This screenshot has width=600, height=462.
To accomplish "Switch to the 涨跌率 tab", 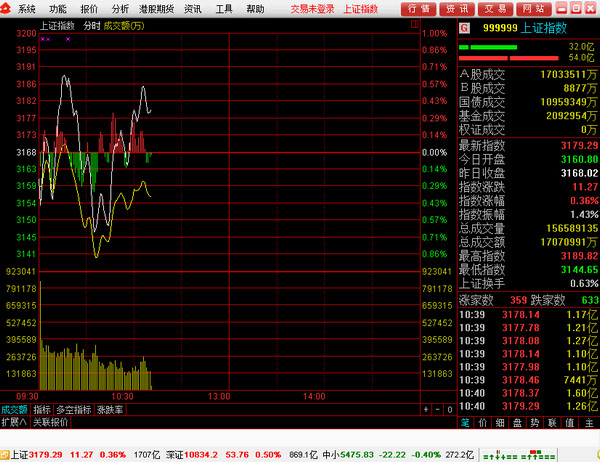I will [110, 410].
